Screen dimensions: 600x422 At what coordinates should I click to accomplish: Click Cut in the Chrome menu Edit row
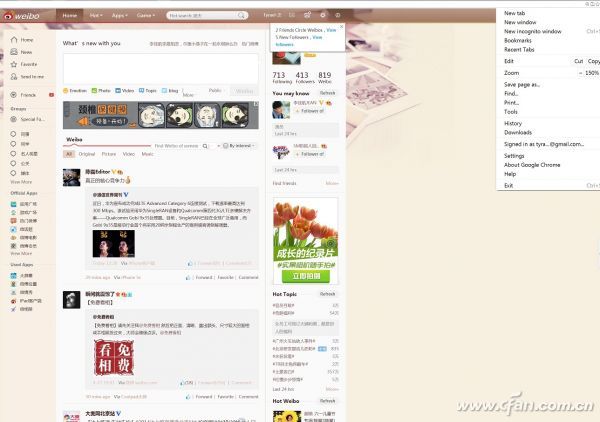click(578, 61)
